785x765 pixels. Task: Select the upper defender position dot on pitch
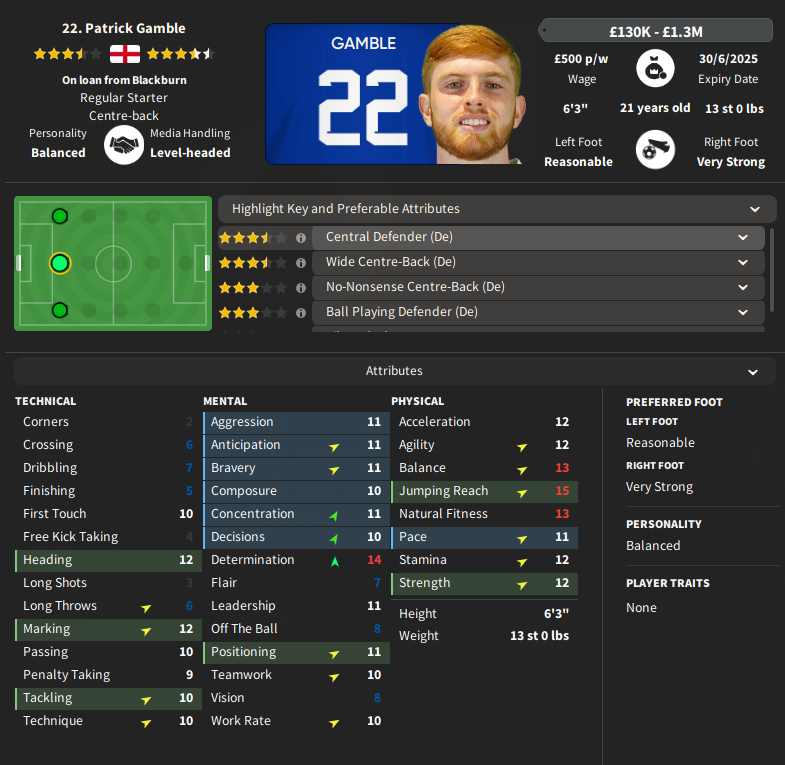point(60,216)
